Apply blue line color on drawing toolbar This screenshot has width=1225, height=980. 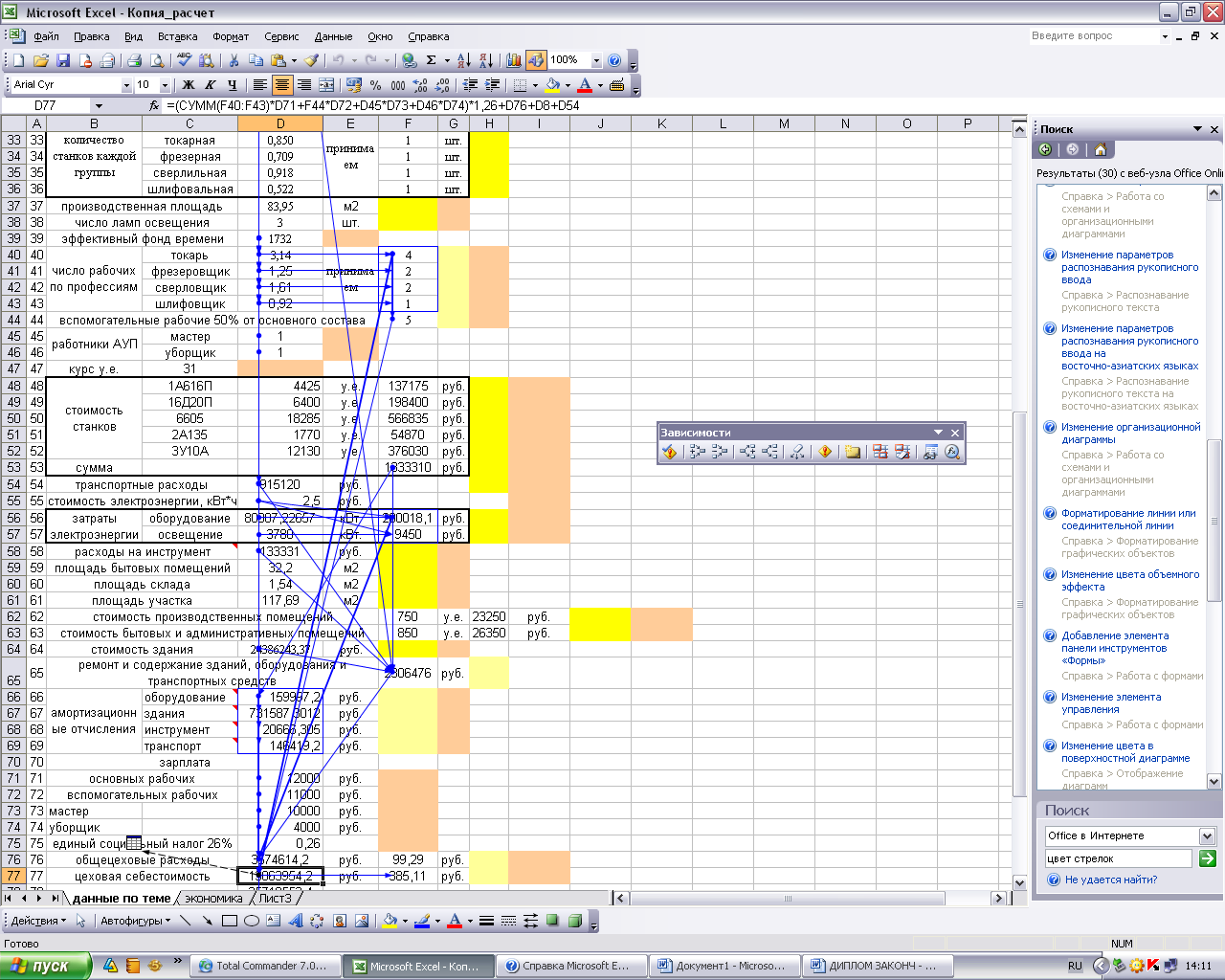click(x=422, y=921)
